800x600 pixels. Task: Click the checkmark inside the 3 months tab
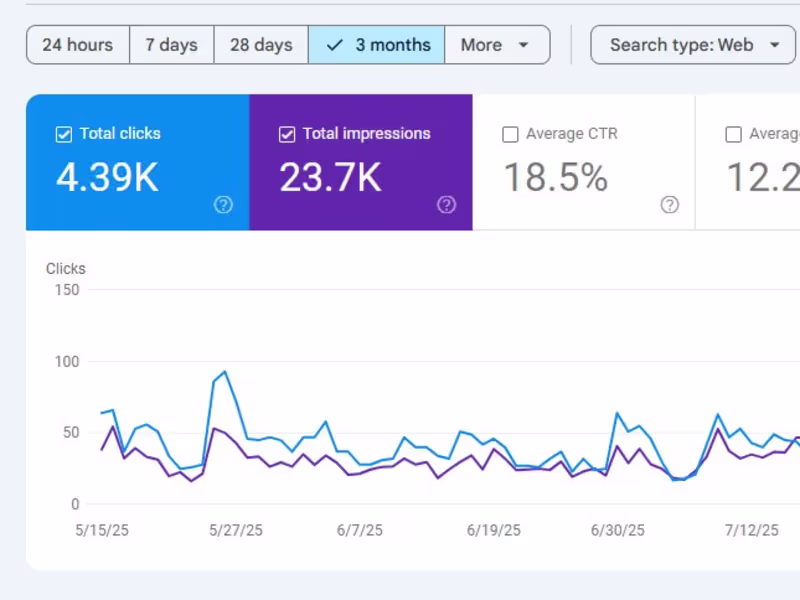pos(334,44)
